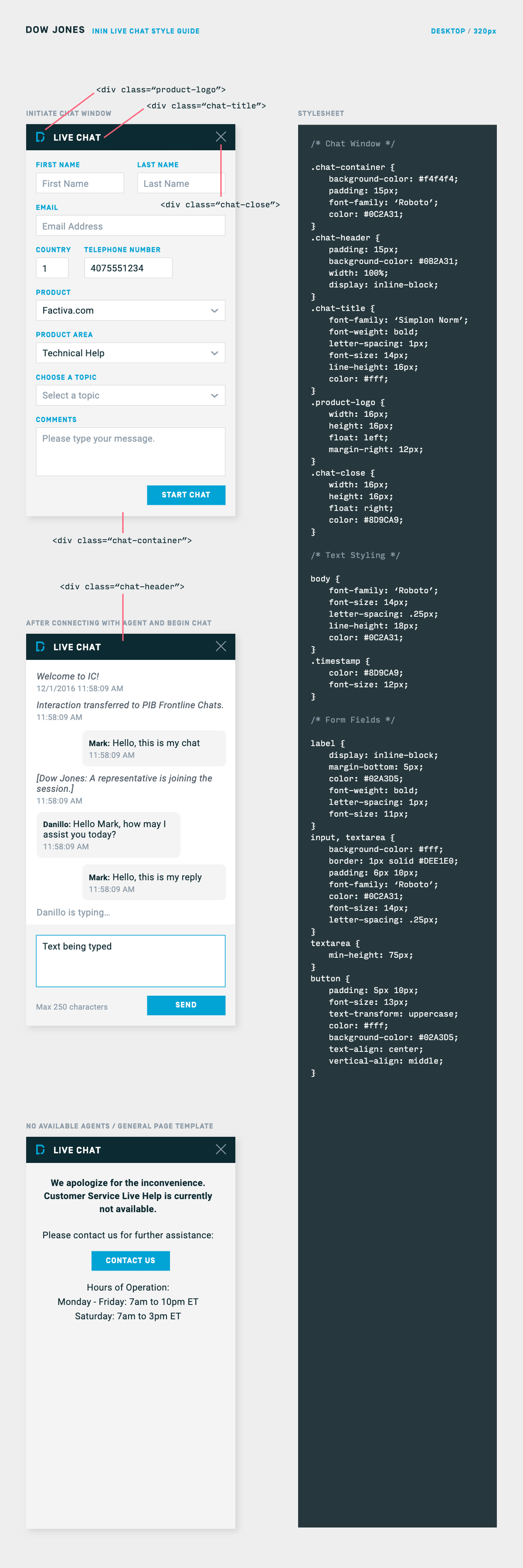This screenshot has height=1568, width=523.
Task: Click the PRODUCT AREA field label
Action: tap(64, 335)
